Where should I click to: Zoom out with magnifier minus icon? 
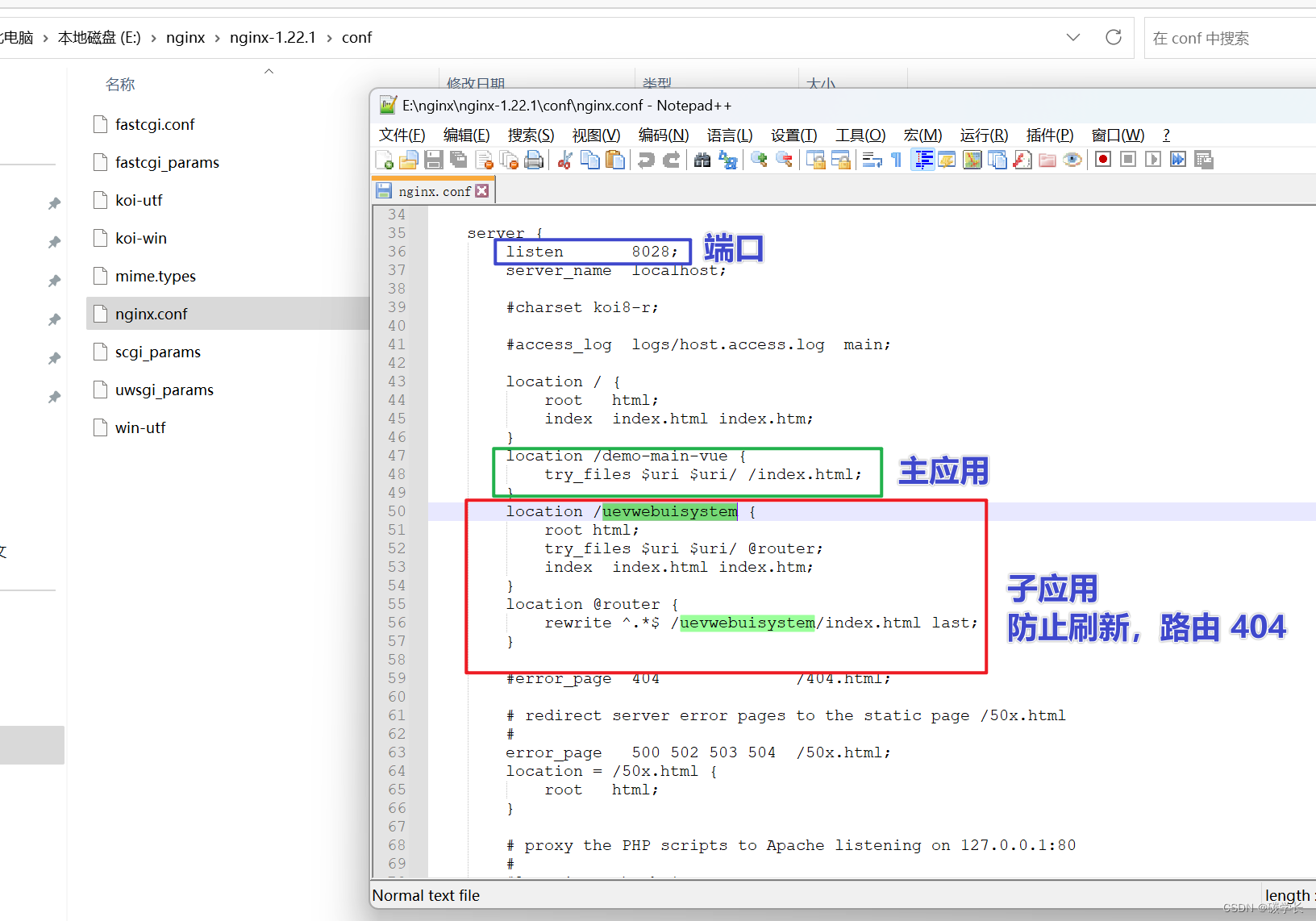(784, 160)
